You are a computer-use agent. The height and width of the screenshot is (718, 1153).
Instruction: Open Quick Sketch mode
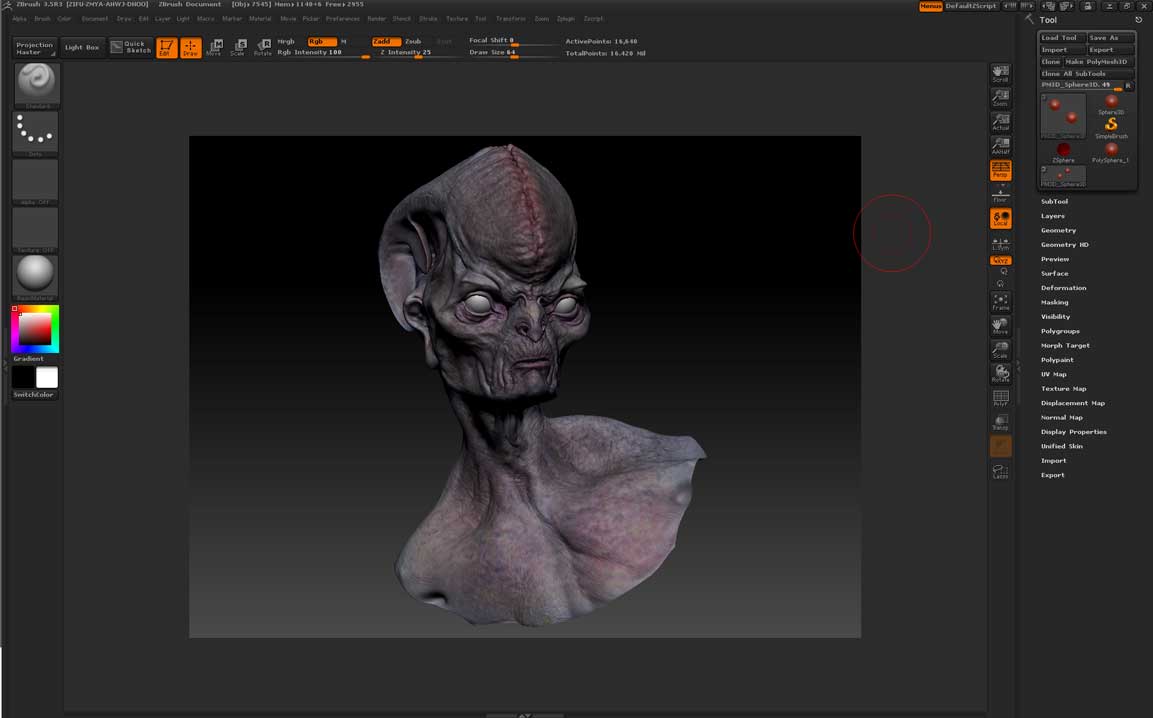[131, 47]
